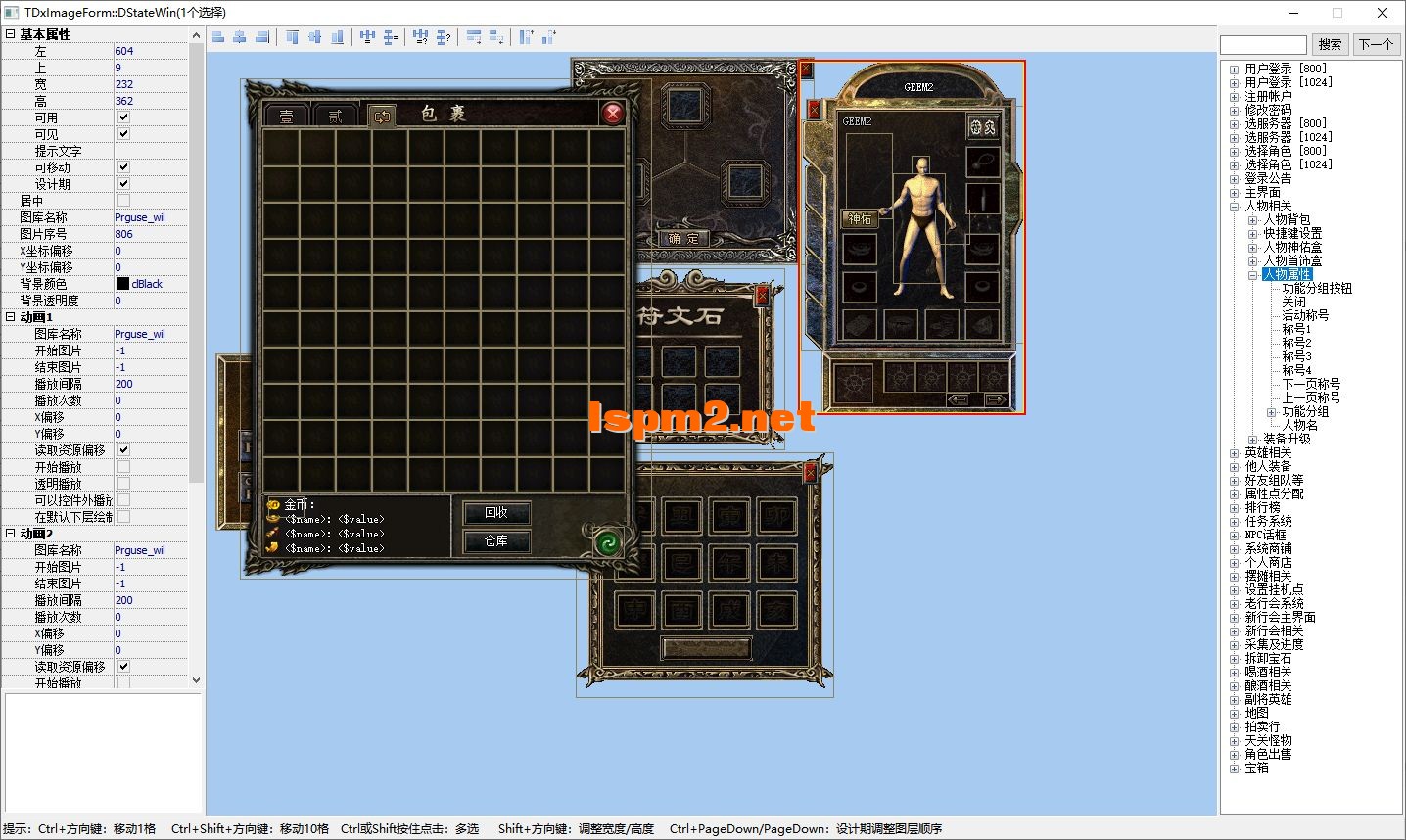Click the 确定 confirm button
Screen dimensions: 1406x840
click(x=683, y=238)
